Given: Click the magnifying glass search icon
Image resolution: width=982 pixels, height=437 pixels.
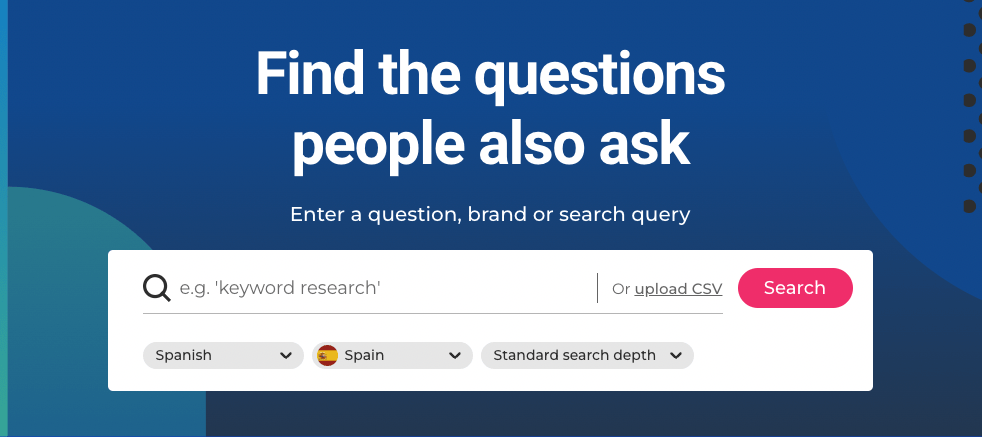Looking at the screenshot, I should coord(157,288).
